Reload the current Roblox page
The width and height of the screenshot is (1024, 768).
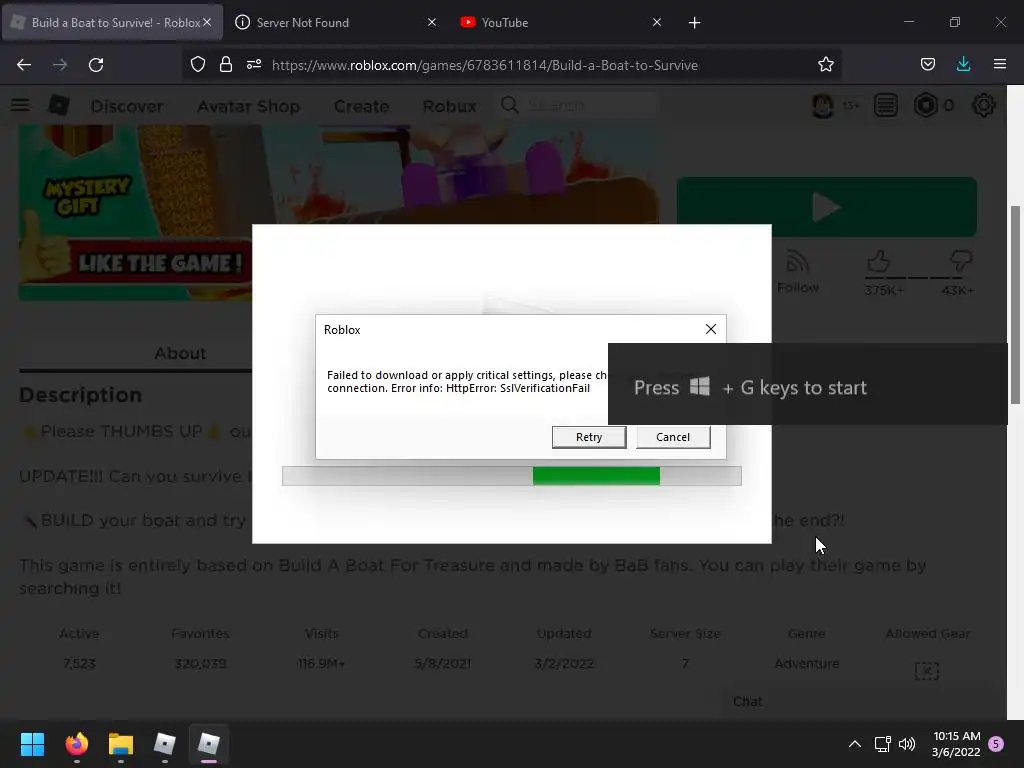(x=96, y=65)
